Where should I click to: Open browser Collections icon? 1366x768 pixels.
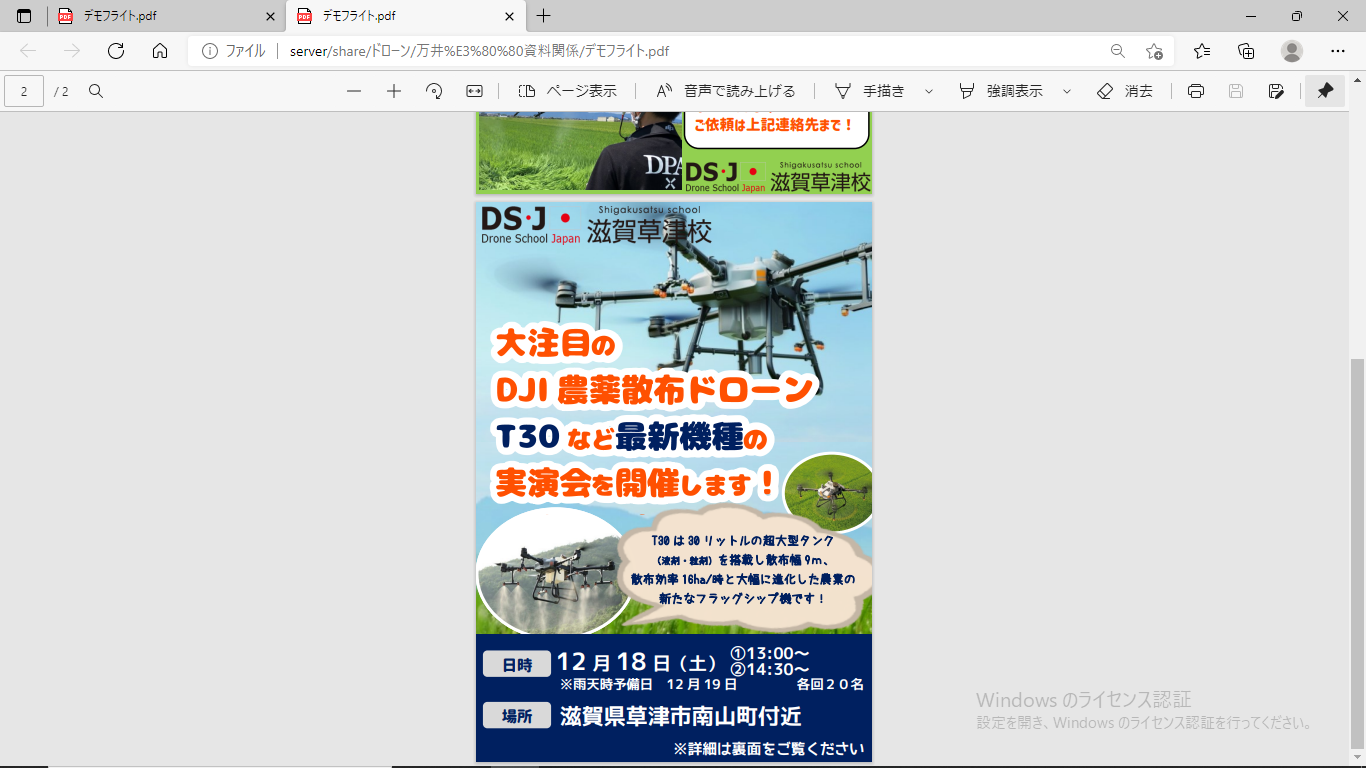[1246, 51]
